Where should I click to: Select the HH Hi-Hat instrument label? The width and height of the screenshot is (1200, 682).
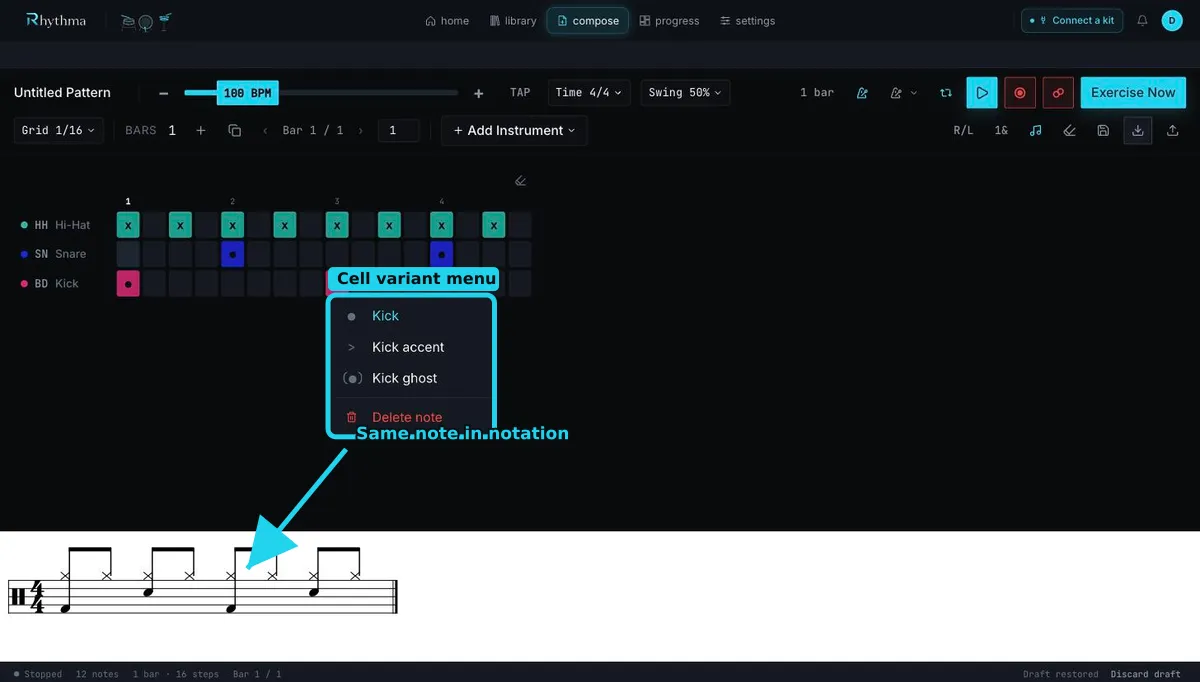pyautogui.click(x=56, y=225)
